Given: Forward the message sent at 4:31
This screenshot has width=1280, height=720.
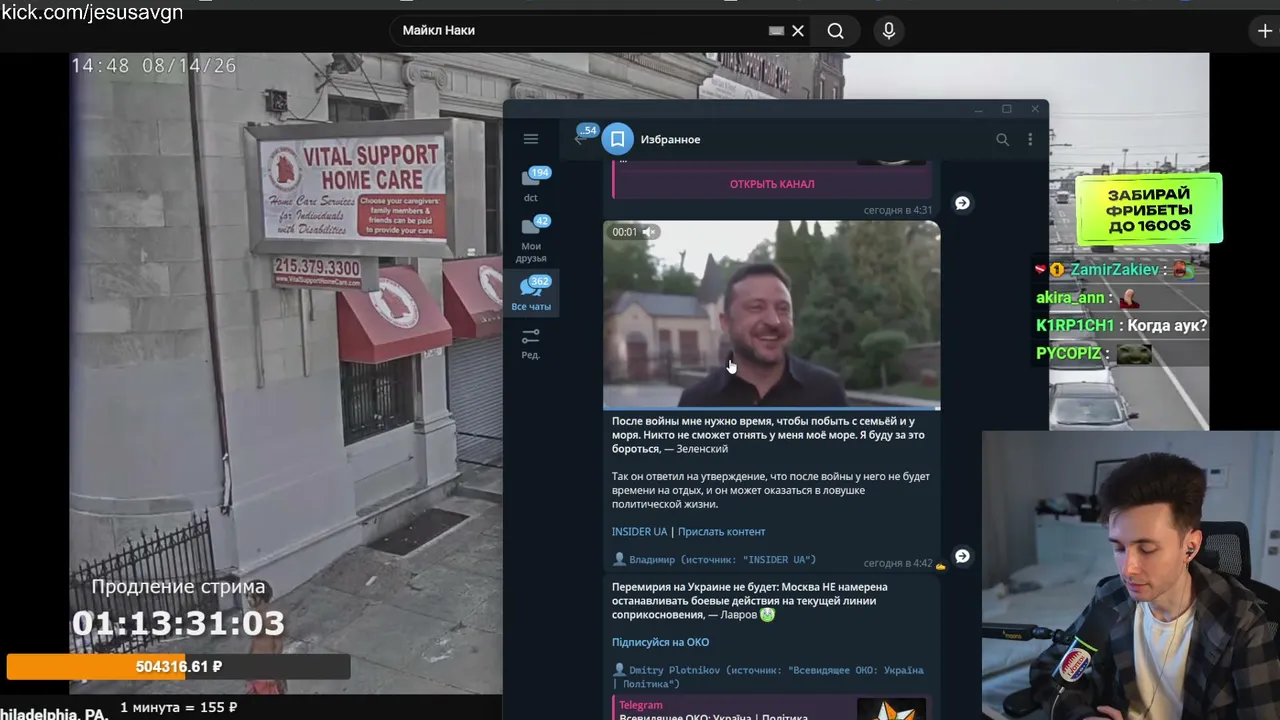Looking at the screenshot, I should pos(962,203).
